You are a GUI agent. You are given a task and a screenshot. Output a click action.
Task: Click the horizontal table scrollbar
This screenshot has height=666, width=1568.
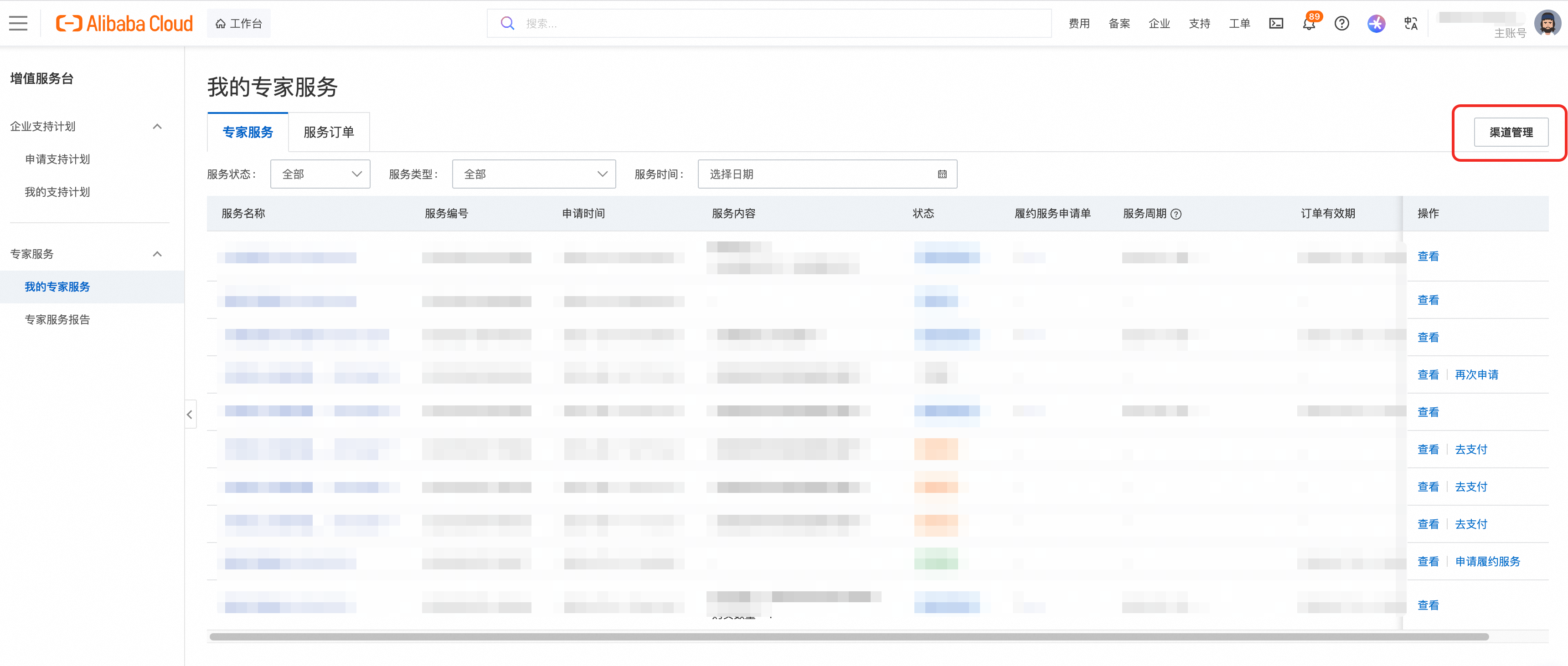[849, 637]
